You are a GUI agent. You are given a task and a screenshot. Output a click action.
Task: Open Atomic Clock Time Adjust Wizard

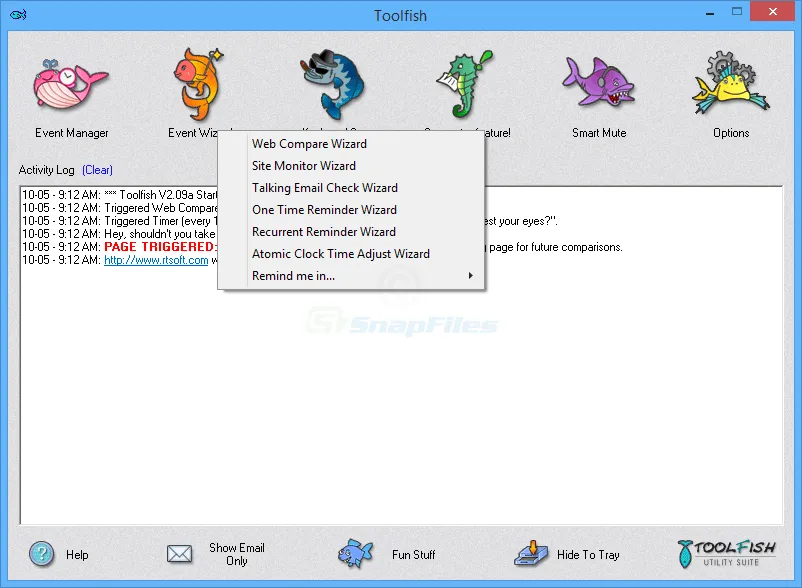point(351,254)
